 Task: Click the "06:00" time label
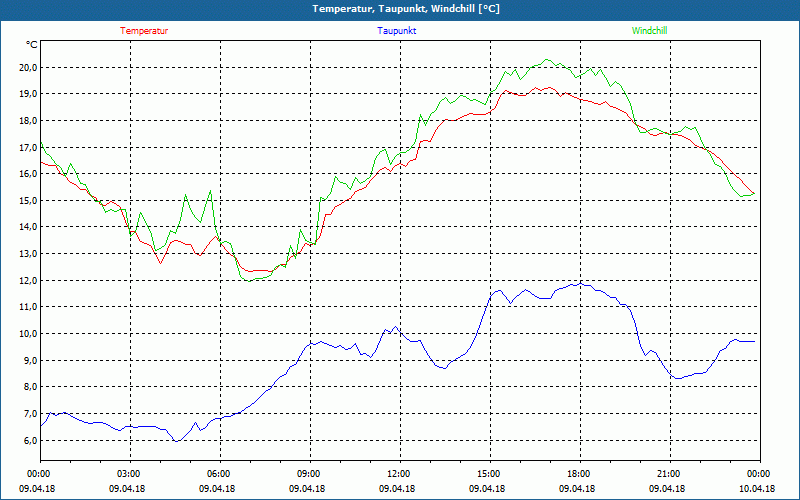217,474
